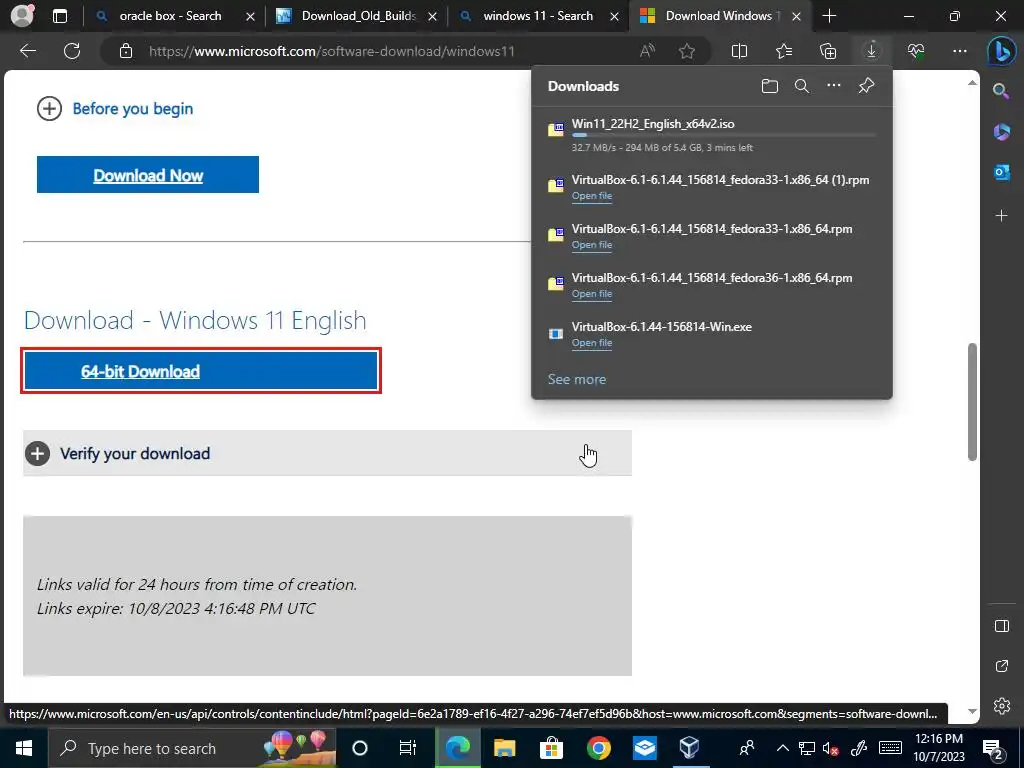
Task: Go back to the previous page
Action: point(28,51)
